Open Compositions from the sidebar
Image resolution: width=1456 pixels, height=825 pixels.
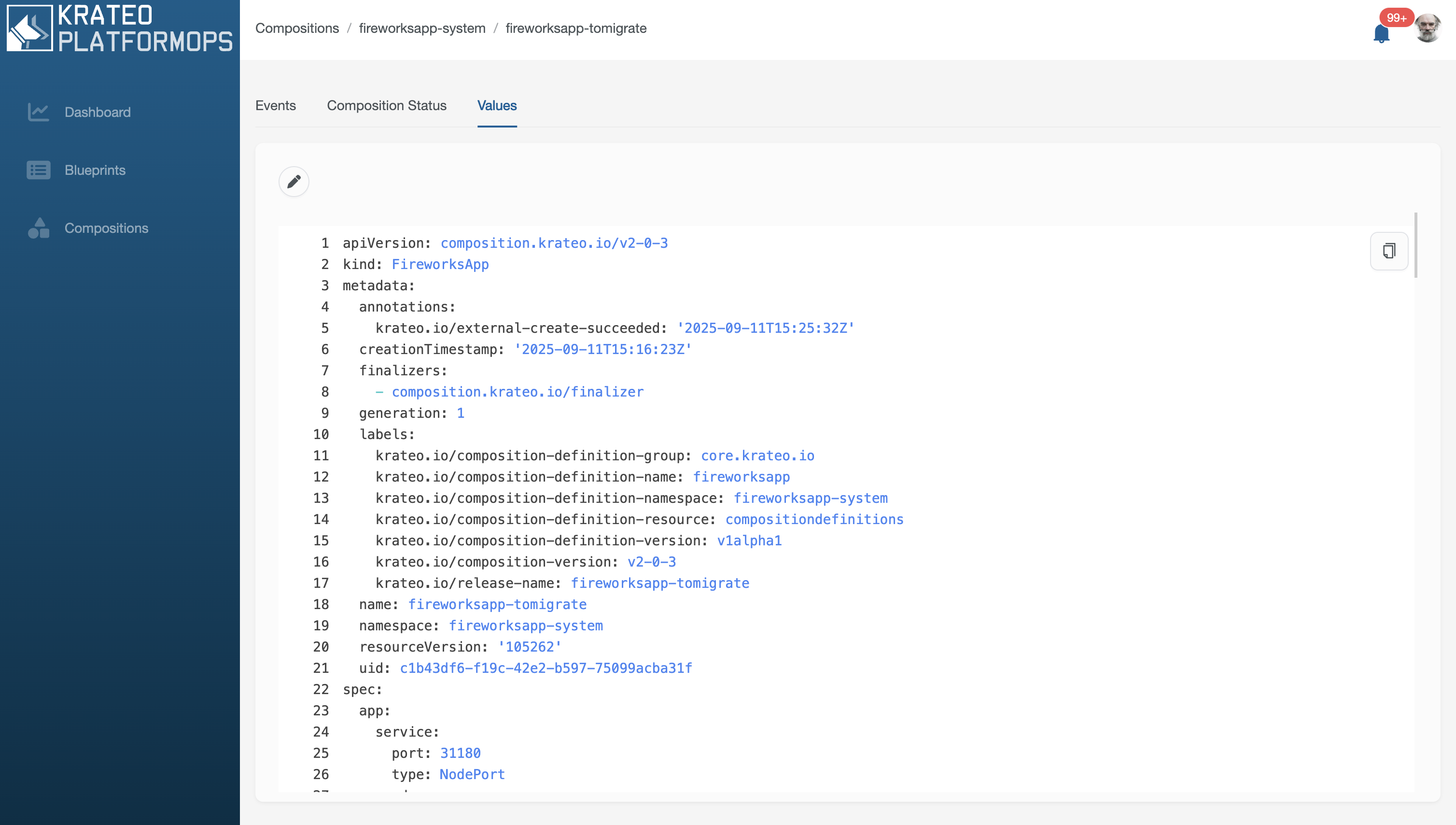point(107,228)
